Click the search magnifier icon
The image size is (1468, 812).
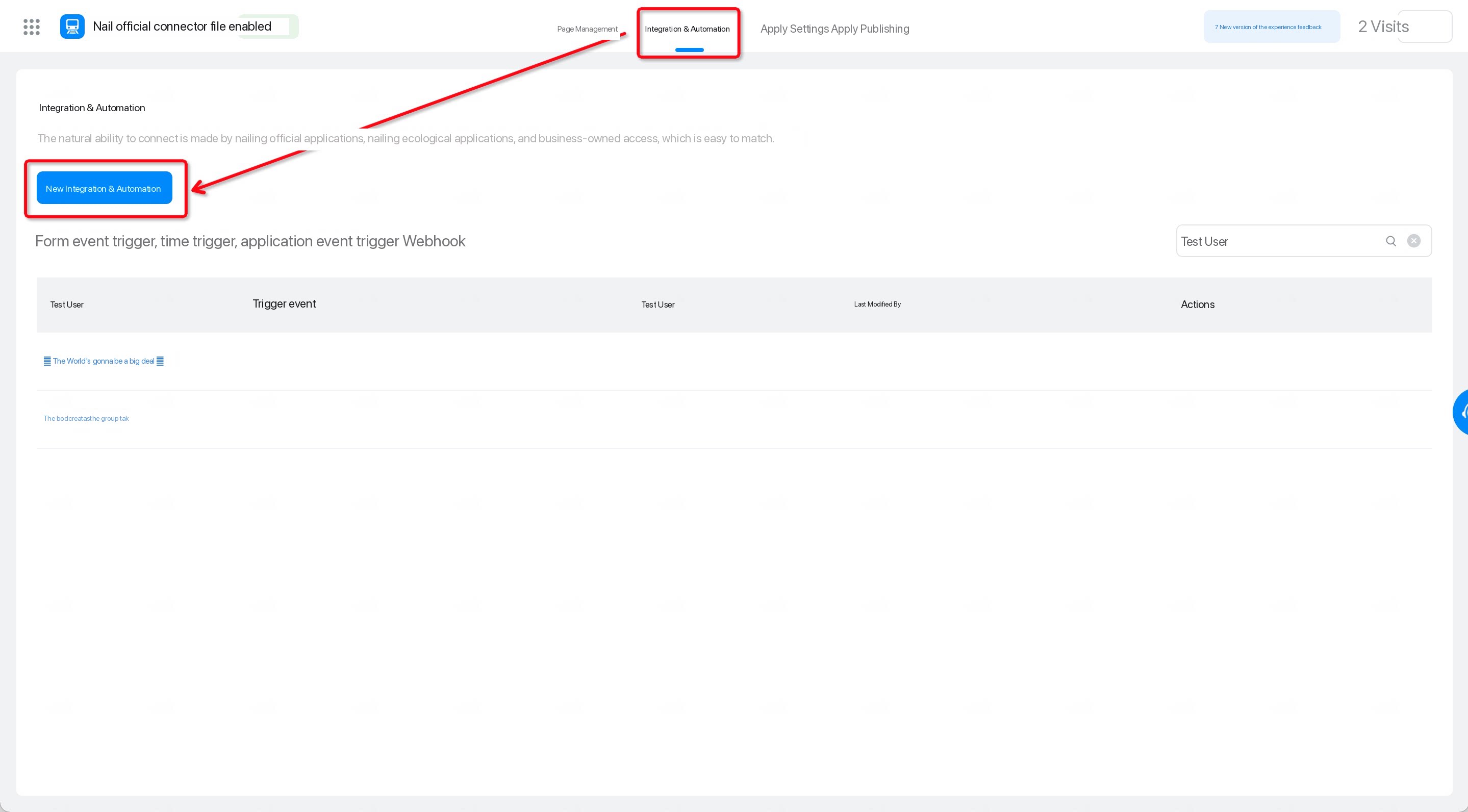tap(1390, 241)
